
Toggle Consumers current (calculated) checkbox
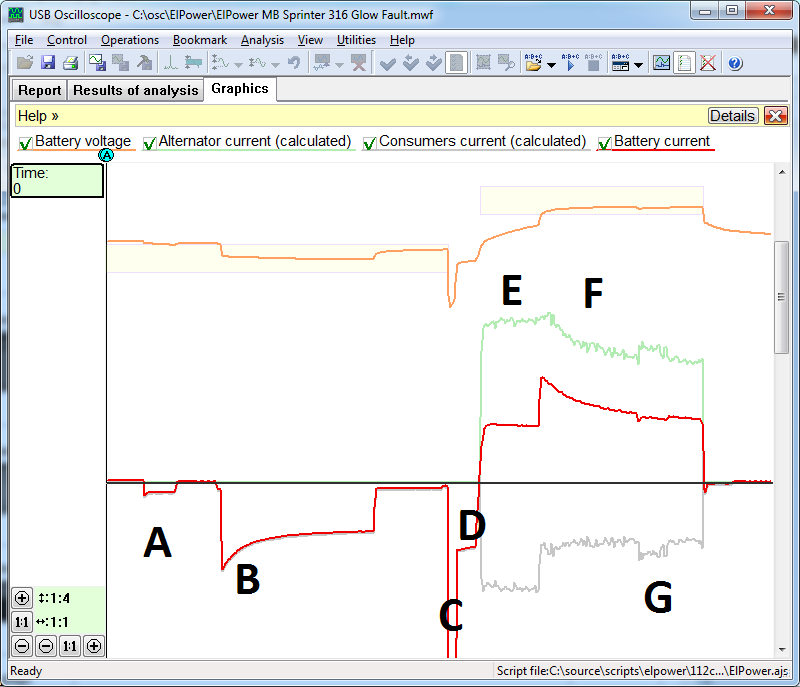coord(369,143)
